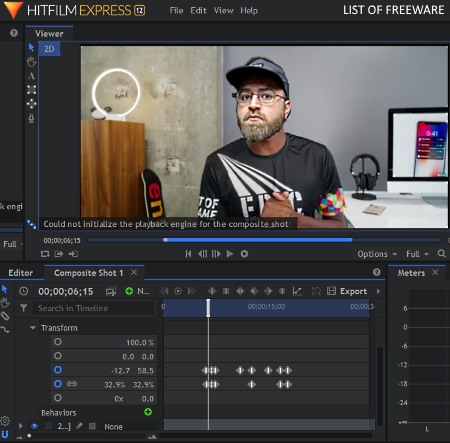
Task: Select the timeline arrow selection tool
Action: [4, 289]
